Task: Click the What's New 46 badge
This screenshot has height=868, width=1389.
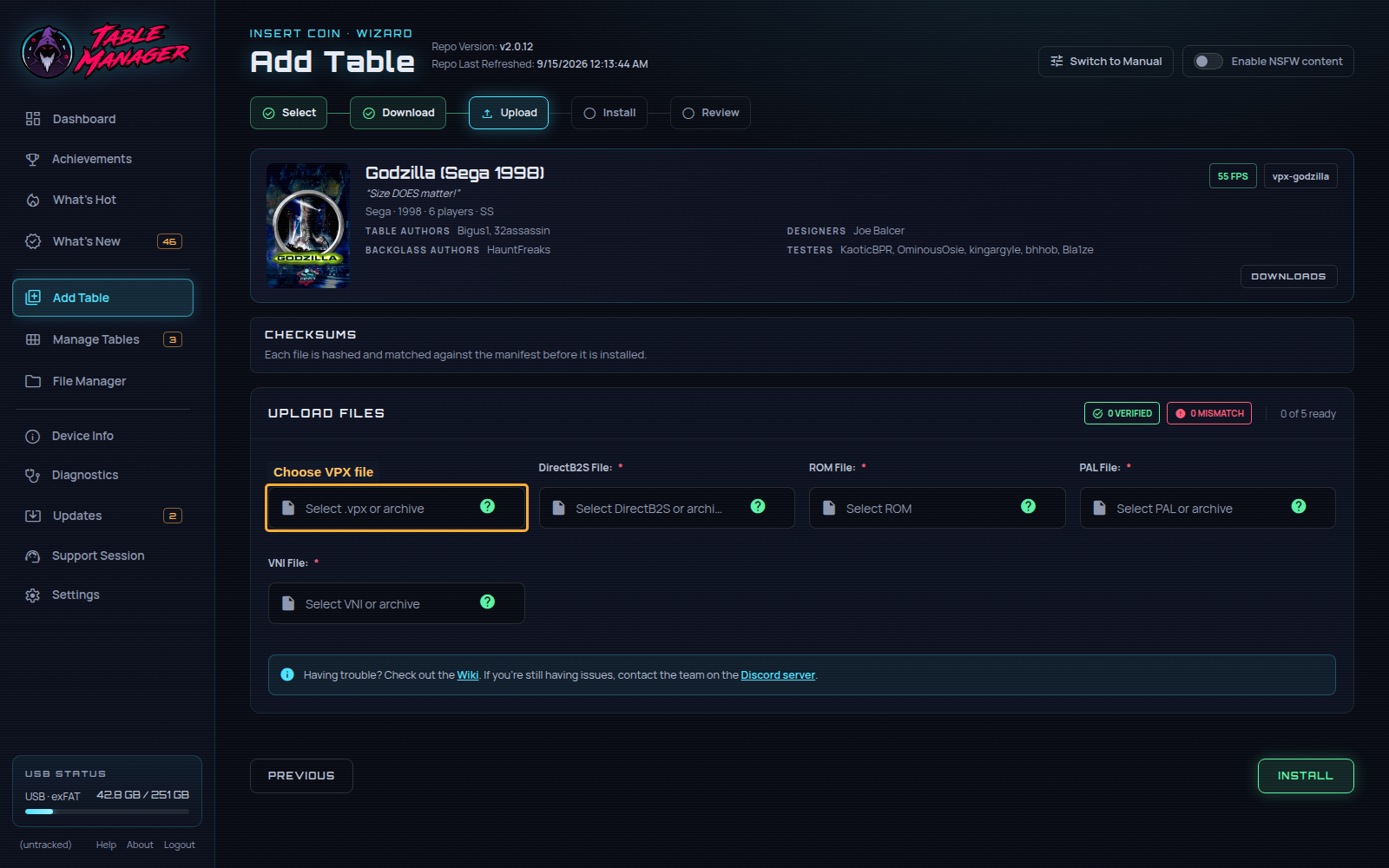Action: pos(169,241)
